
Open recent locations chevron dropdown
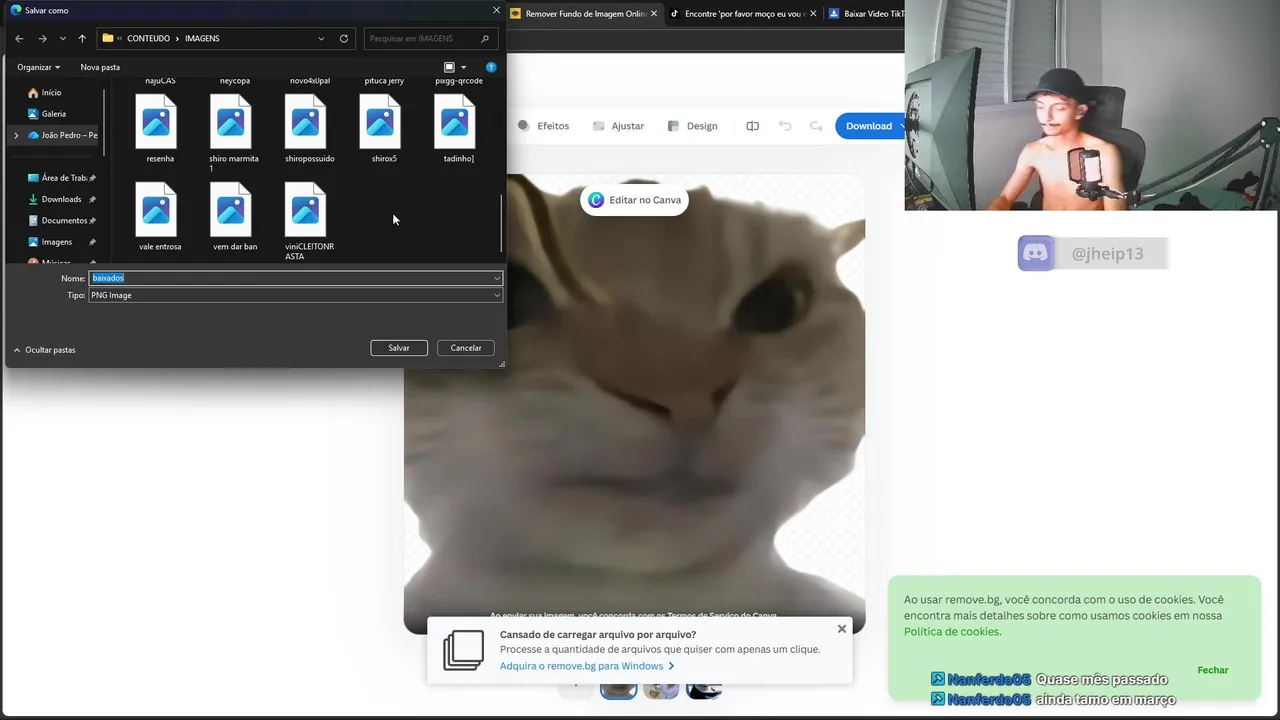[x=62, y=38]
